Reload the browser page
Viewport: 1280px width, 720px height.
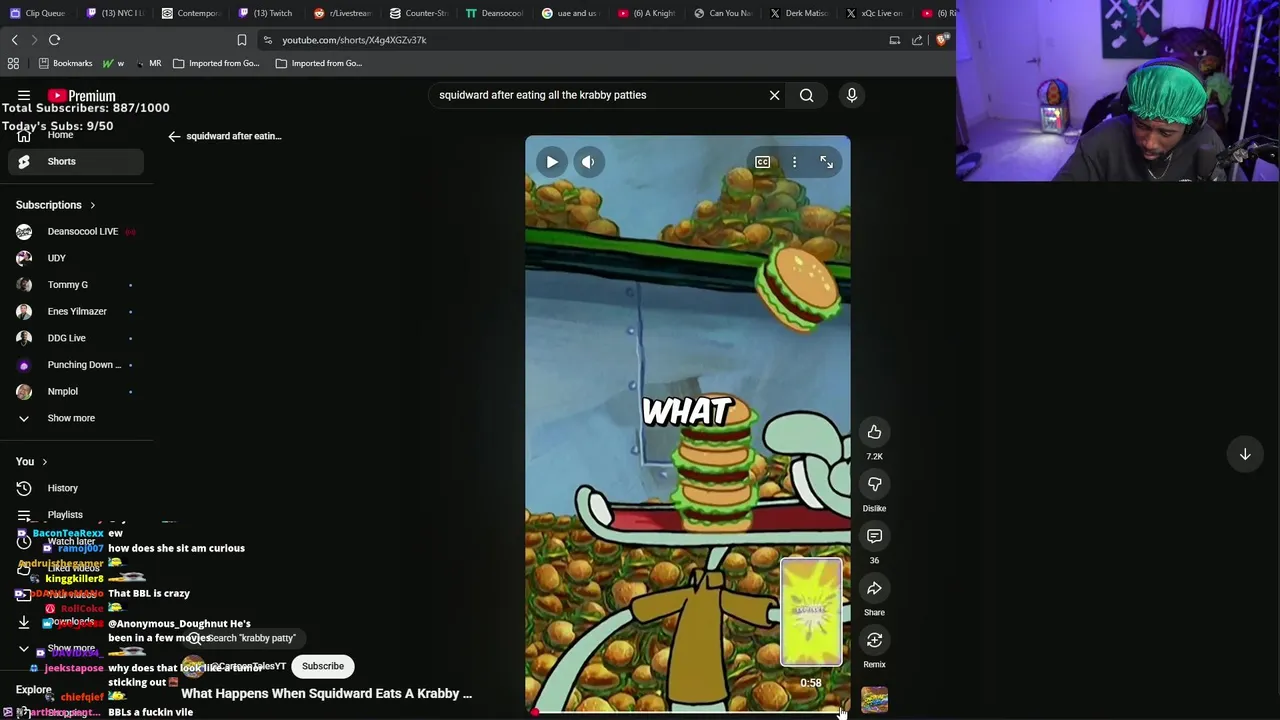point(54,40)
